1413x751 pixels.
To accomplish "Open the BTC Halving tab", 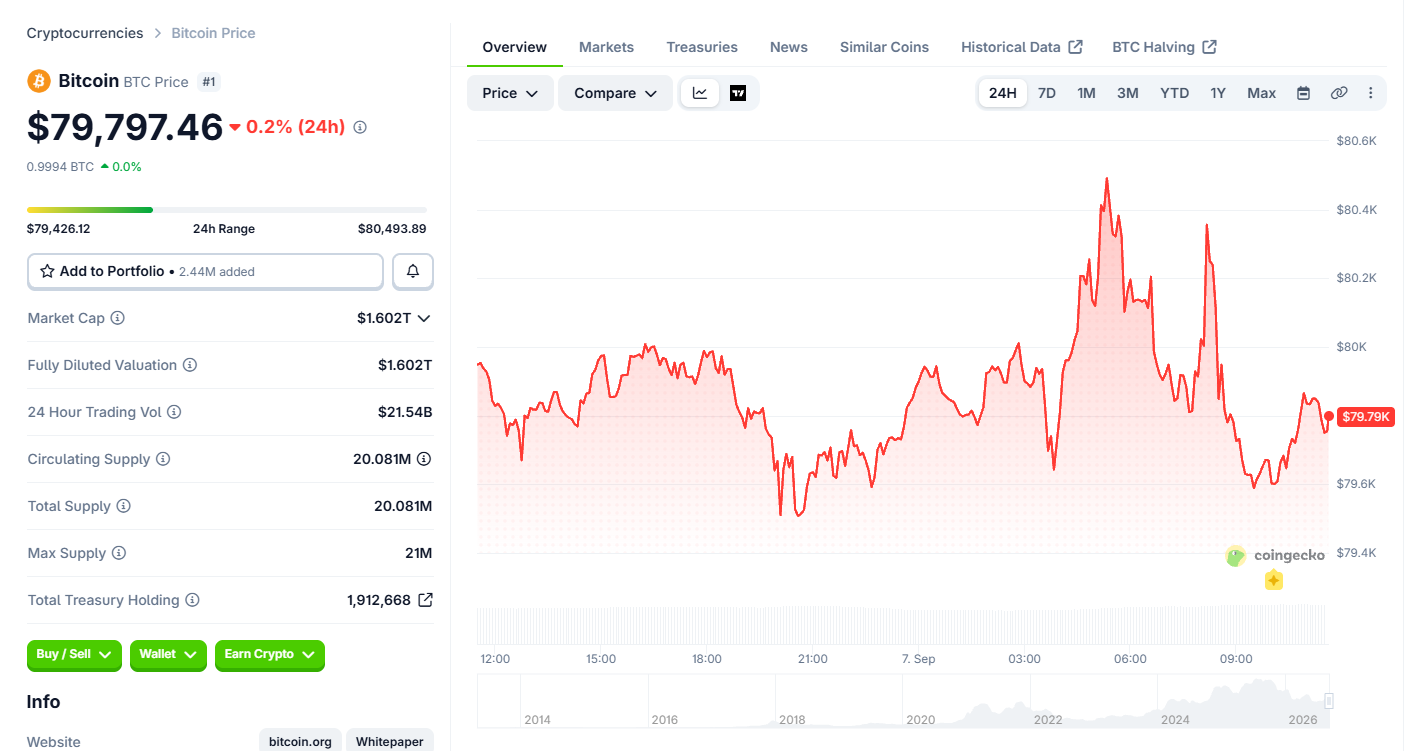I will point(1164,47).
